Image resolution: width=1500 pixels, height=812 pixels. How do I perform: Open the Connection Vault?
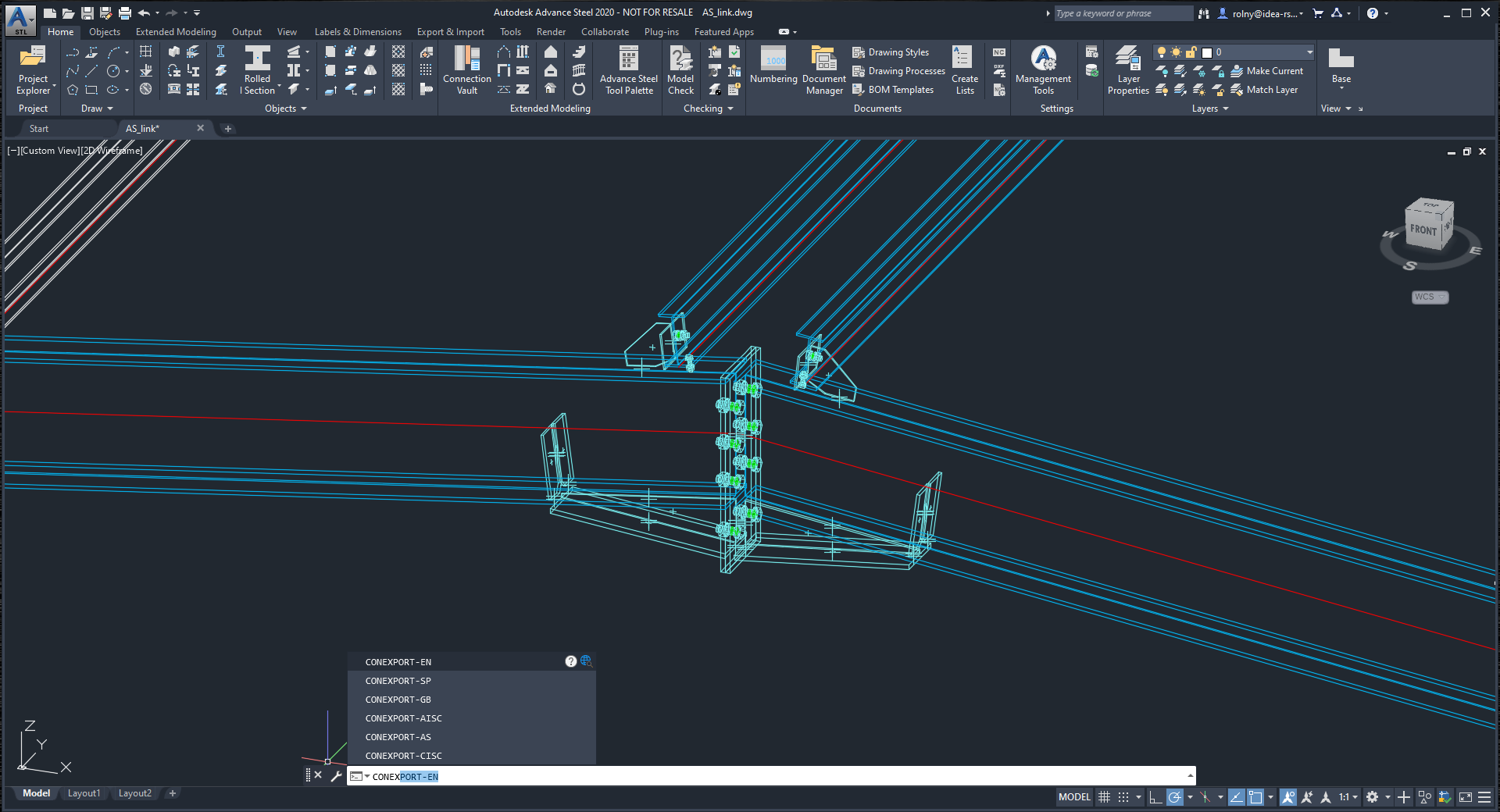466,70
